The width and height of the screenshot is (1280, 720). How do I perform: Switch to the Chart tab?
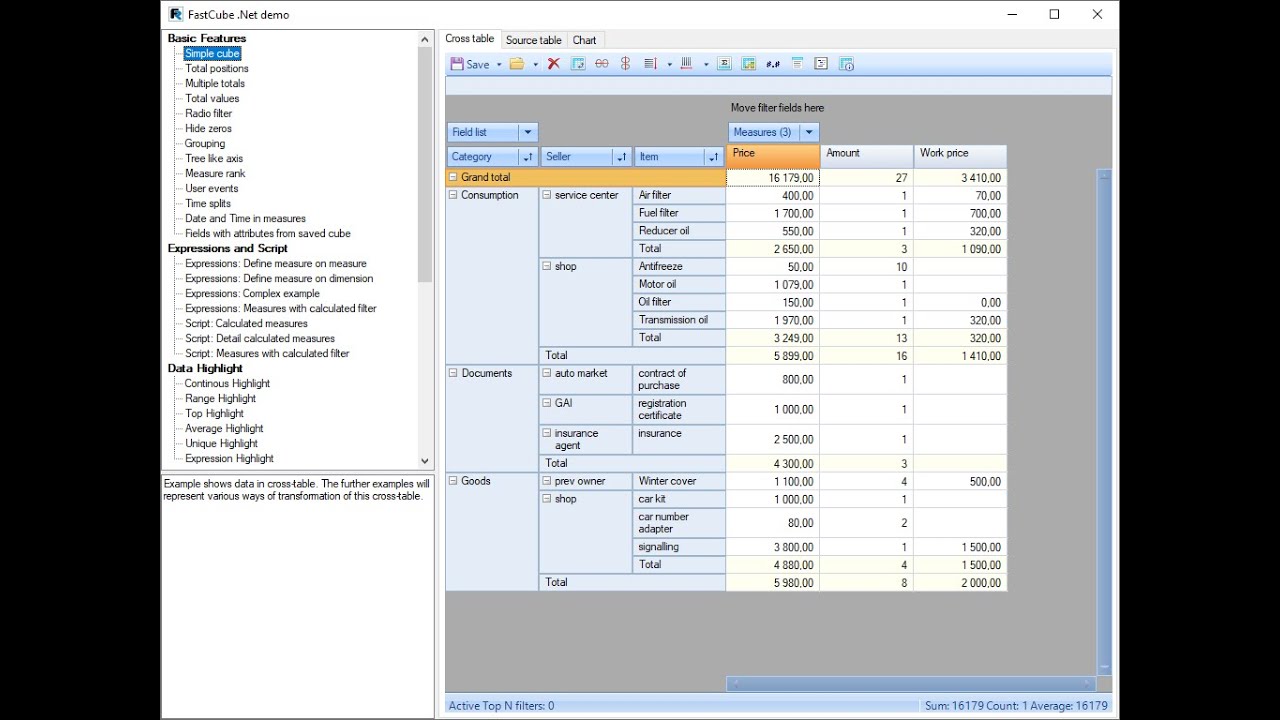pyautogui.click(x=585, y=40)
